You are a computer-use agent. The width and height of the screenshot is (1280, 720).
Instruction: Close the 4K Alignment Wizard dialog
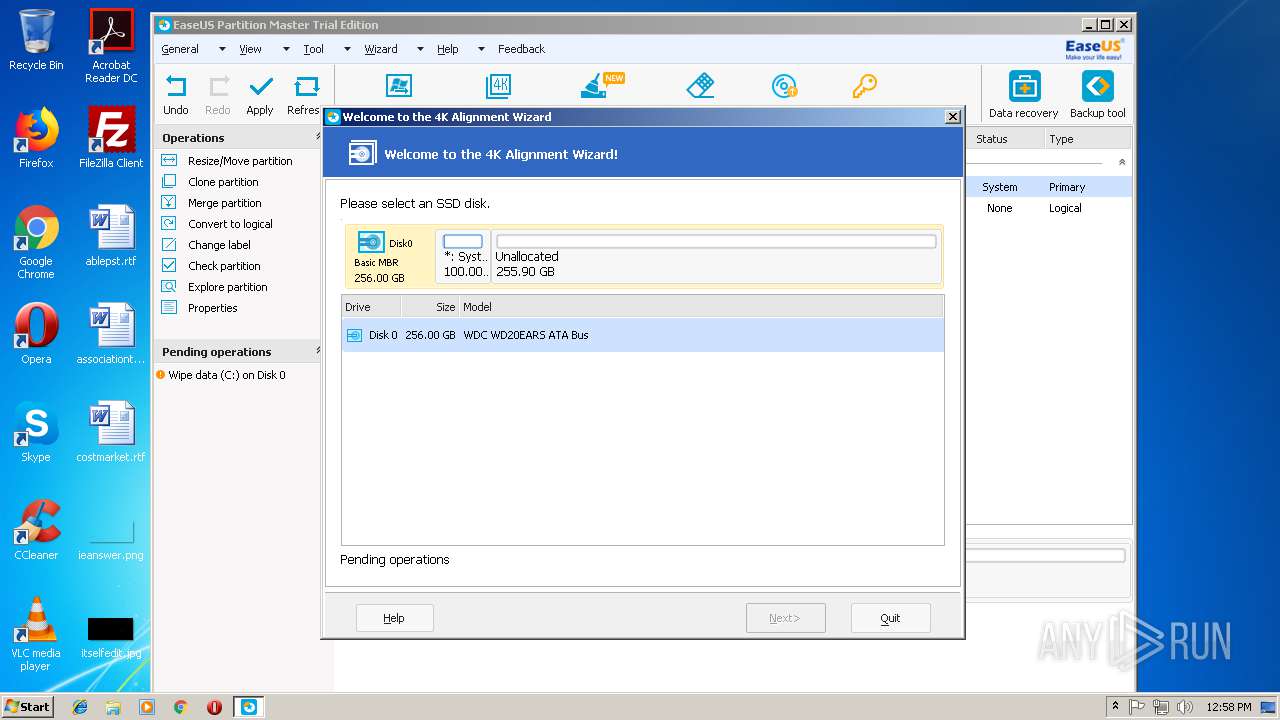[953, 117]
